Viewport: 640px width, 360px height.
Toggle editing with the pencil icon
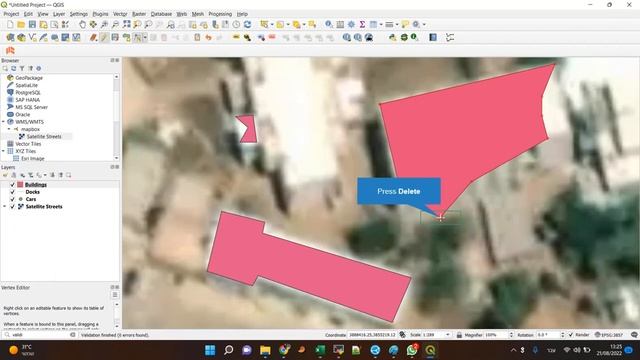click(104, 38)
